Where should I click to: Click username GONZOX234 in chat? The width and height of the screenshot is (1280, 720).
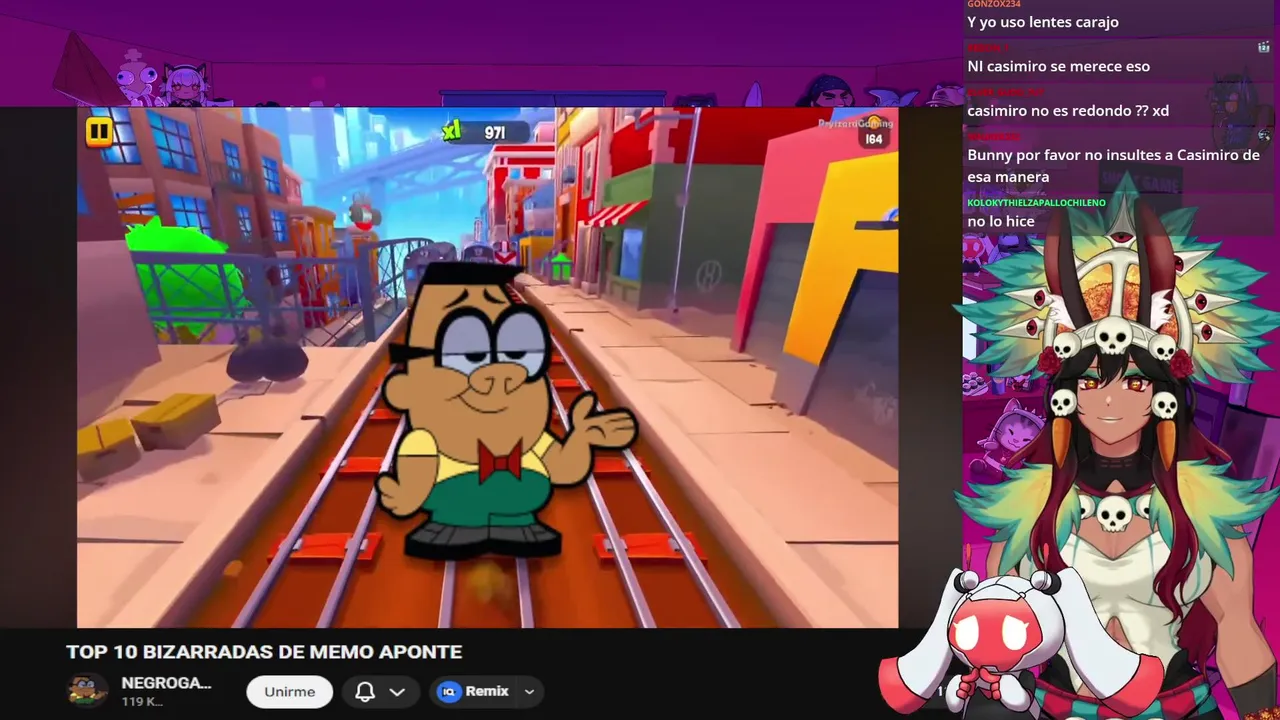(994, 4)
